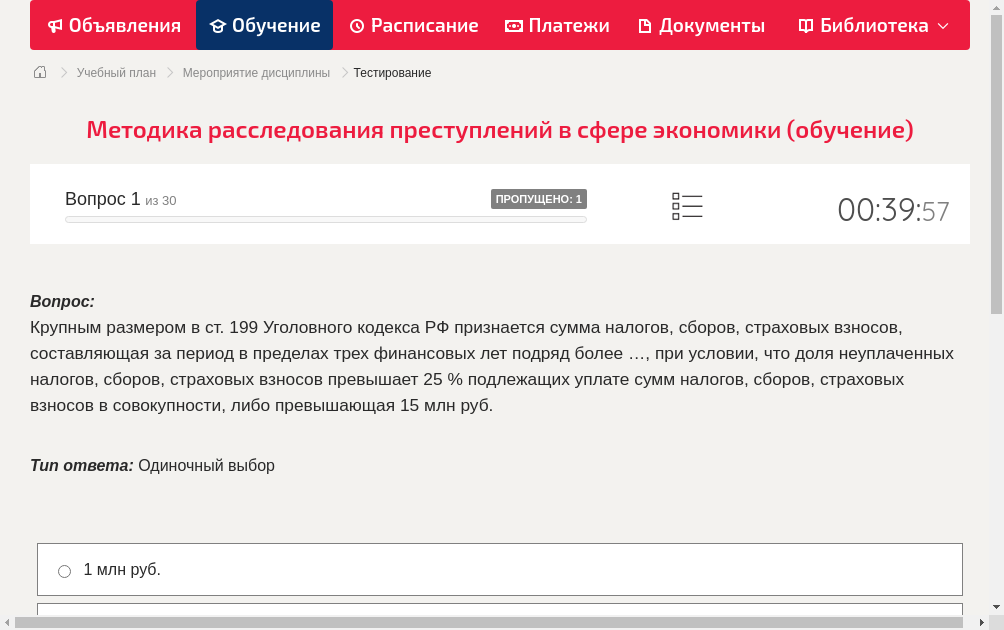1004x630 pixels.
Task: Click the clock icon next to Расписание
Action: [355, 25]
